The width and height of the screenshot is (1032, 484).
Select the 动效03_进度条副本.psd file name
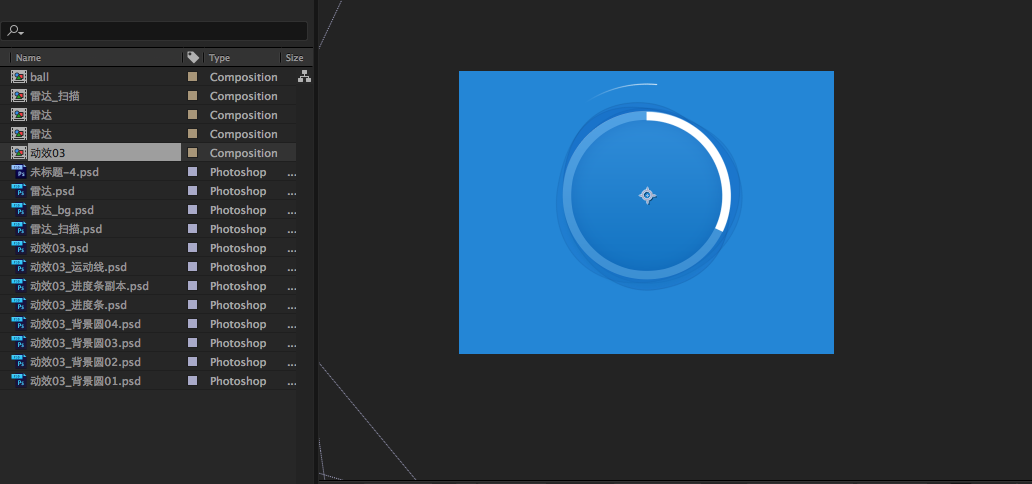[90, 286]
